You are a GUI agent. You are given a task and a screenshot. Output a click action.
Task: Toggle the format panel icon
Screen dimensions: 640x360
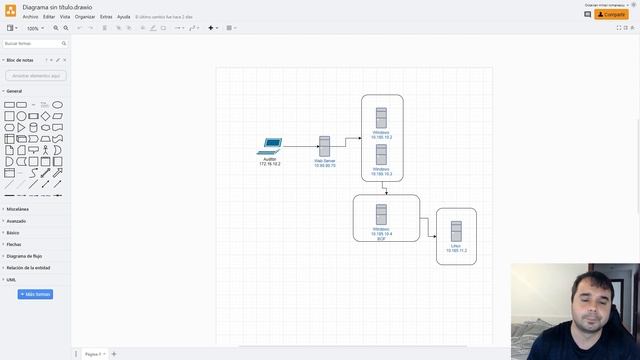tap(626, 28)
